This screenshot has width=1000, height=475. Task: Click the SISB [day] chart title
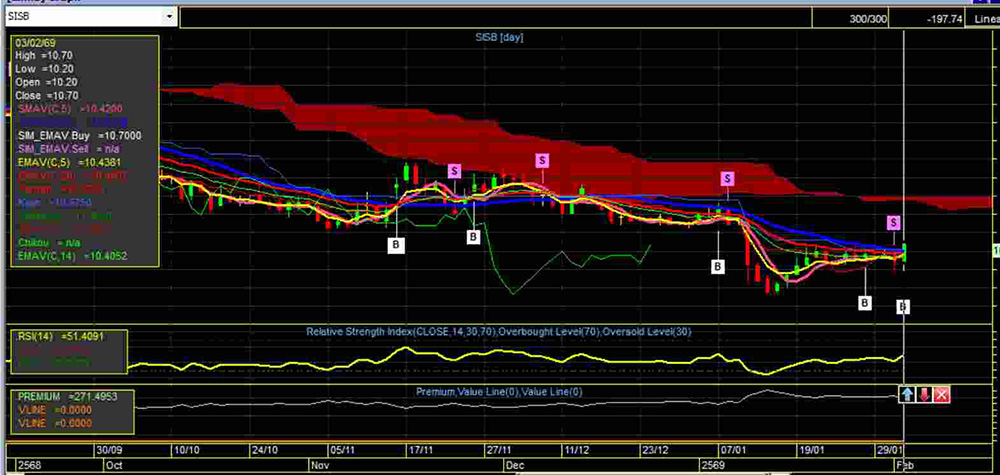coord(500,37)
